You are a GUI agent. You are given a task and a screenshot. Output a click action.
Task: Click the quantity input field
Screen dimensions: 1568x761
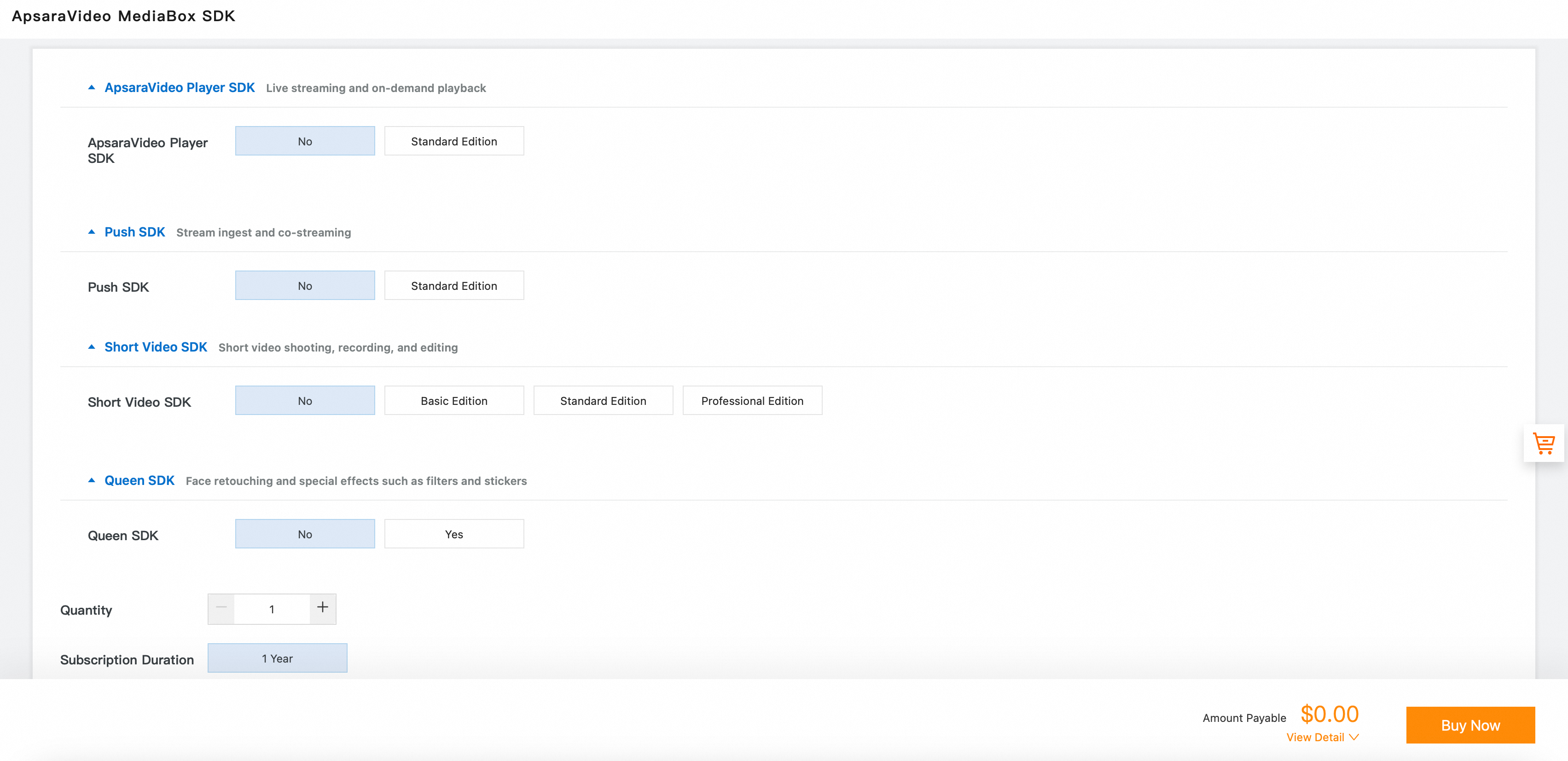[x=272, y=609]
